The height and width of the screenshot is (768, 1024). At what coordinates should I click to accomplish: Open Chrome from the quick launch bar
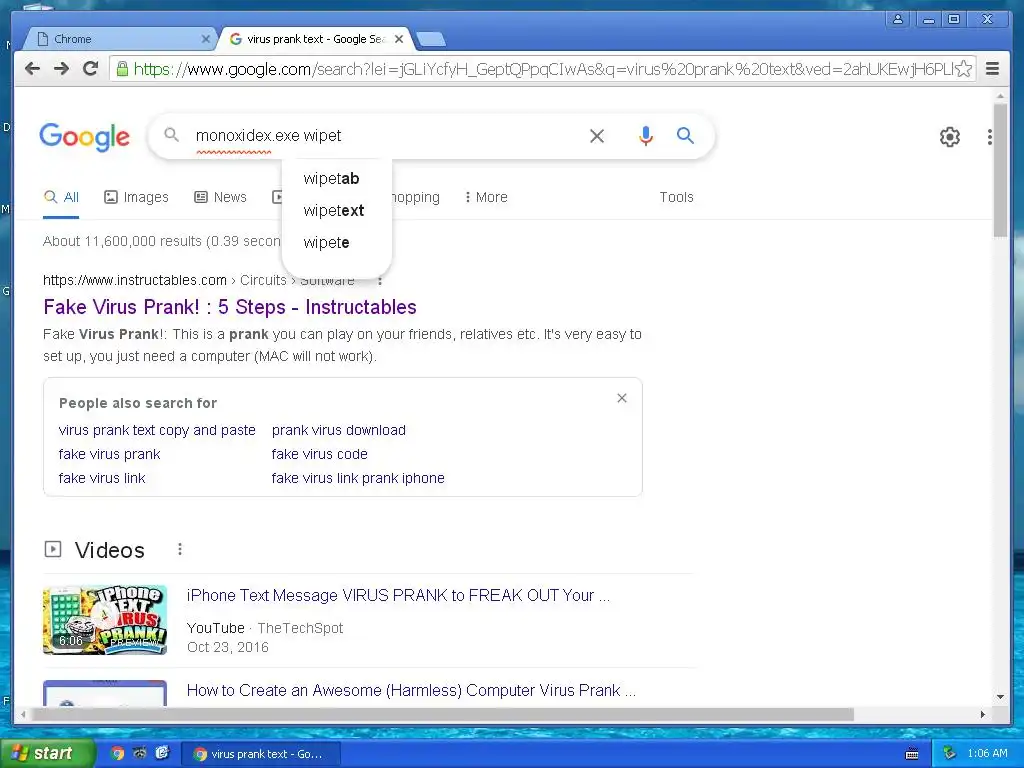(118, 753)
